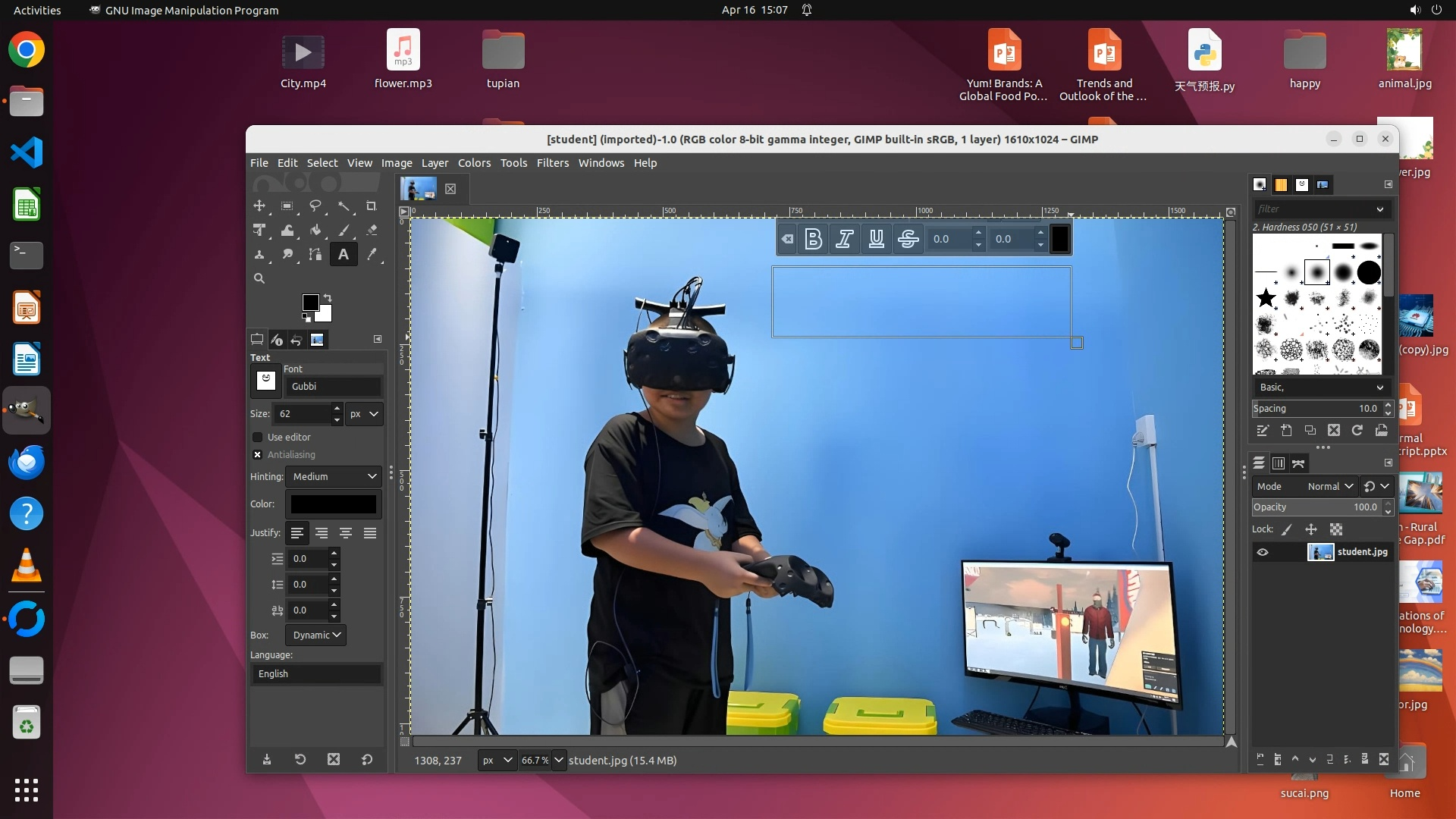Click the Font name field showing Gubbi
The image size is (1456, 819).
tap(332, 387)
